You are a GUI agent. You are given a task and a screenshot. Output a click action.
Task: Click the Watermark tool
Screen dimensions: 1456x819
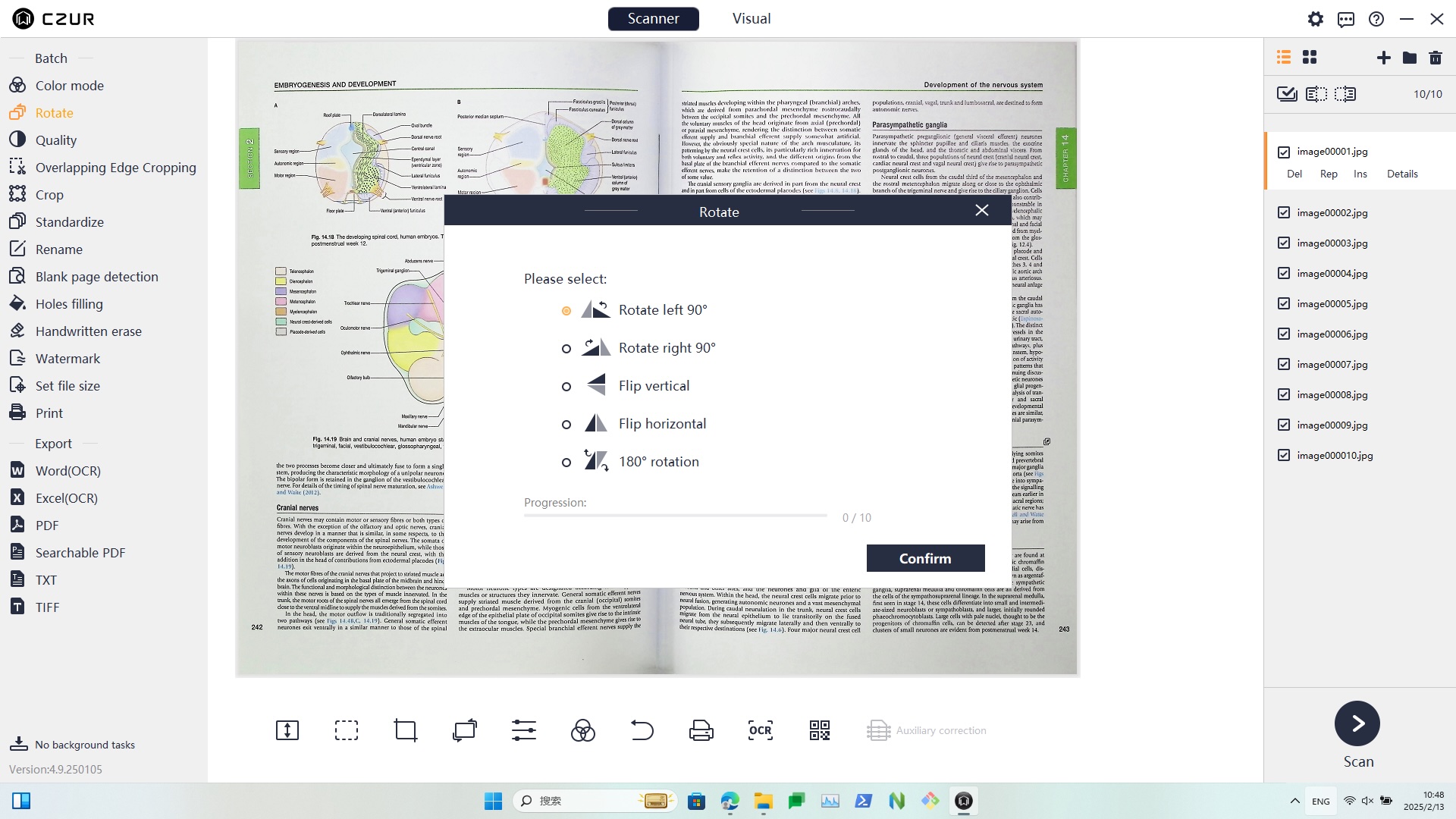pos(67,358)
